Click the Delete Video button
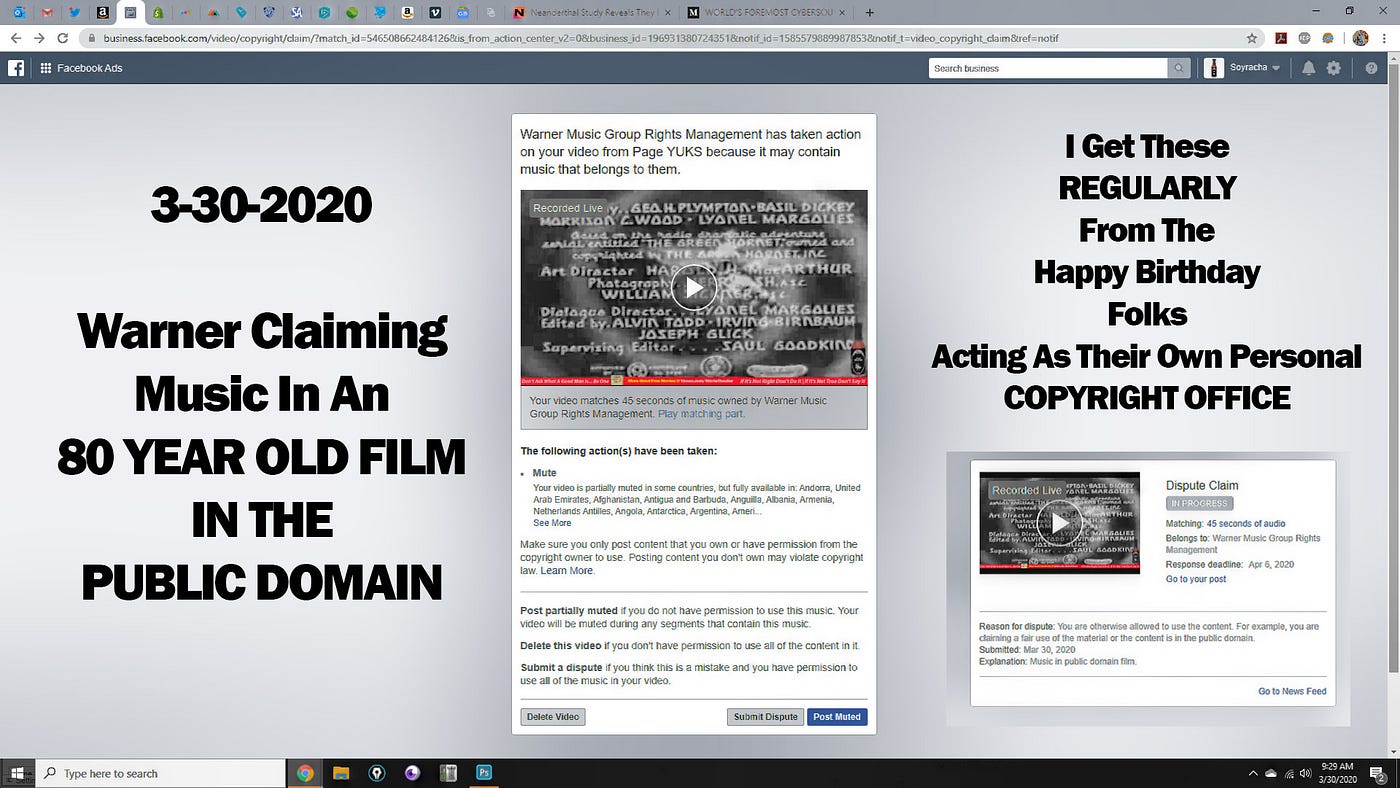1400x788 pixels. click(553, 717)
